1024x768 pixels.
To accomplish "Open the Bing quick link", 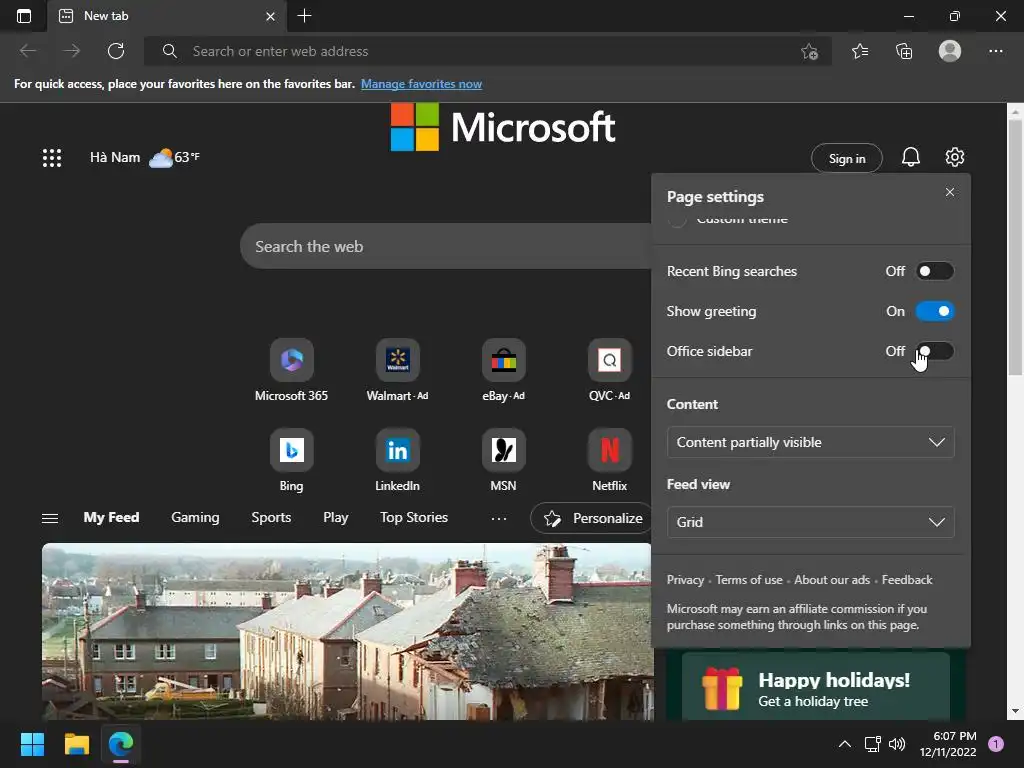I will tap(291, 460).
